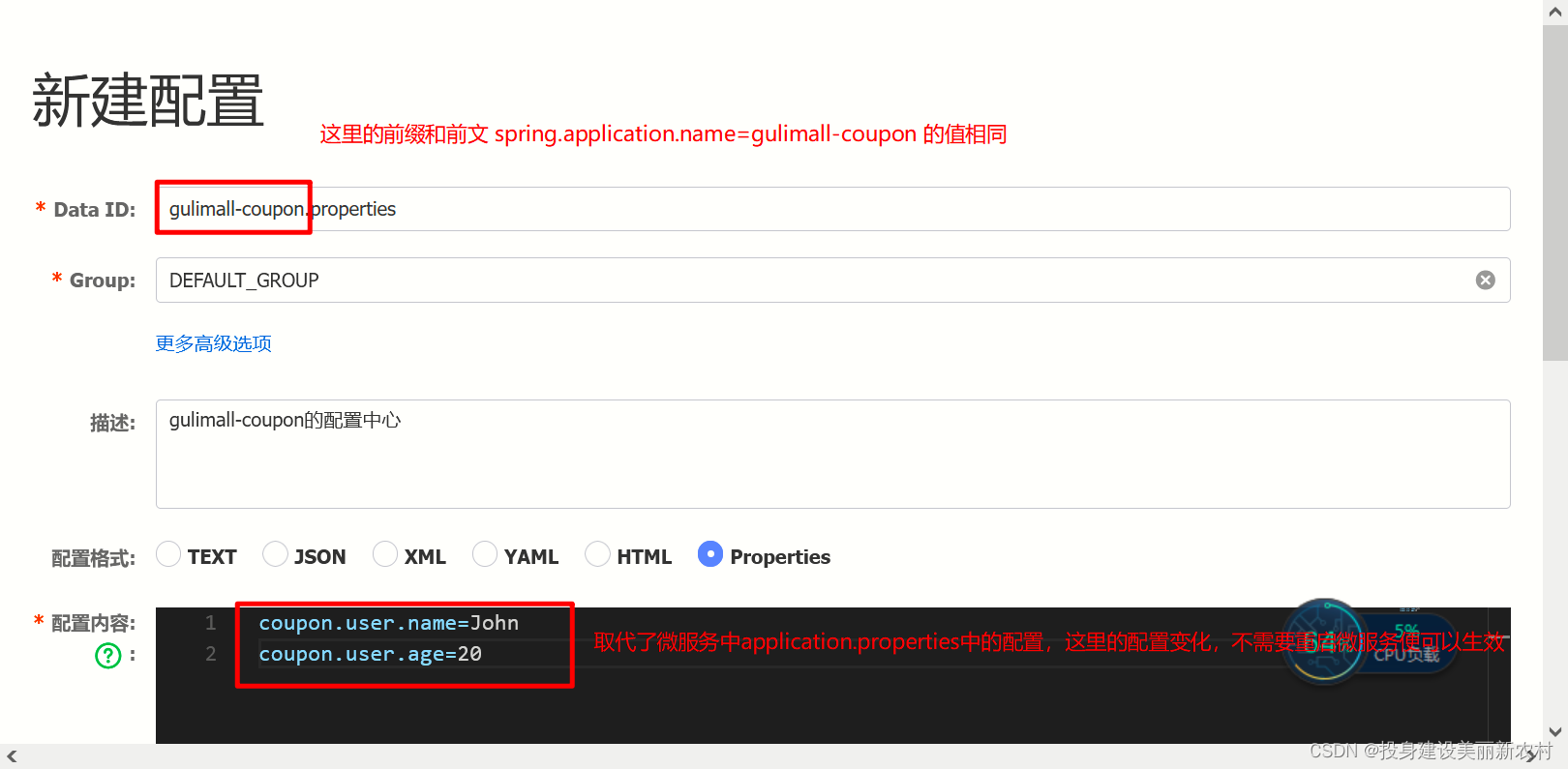Expand 更多高级选项 advanced options link
Image resolution: width=1568 pixels, height=769 pixels.
[214, 343]
